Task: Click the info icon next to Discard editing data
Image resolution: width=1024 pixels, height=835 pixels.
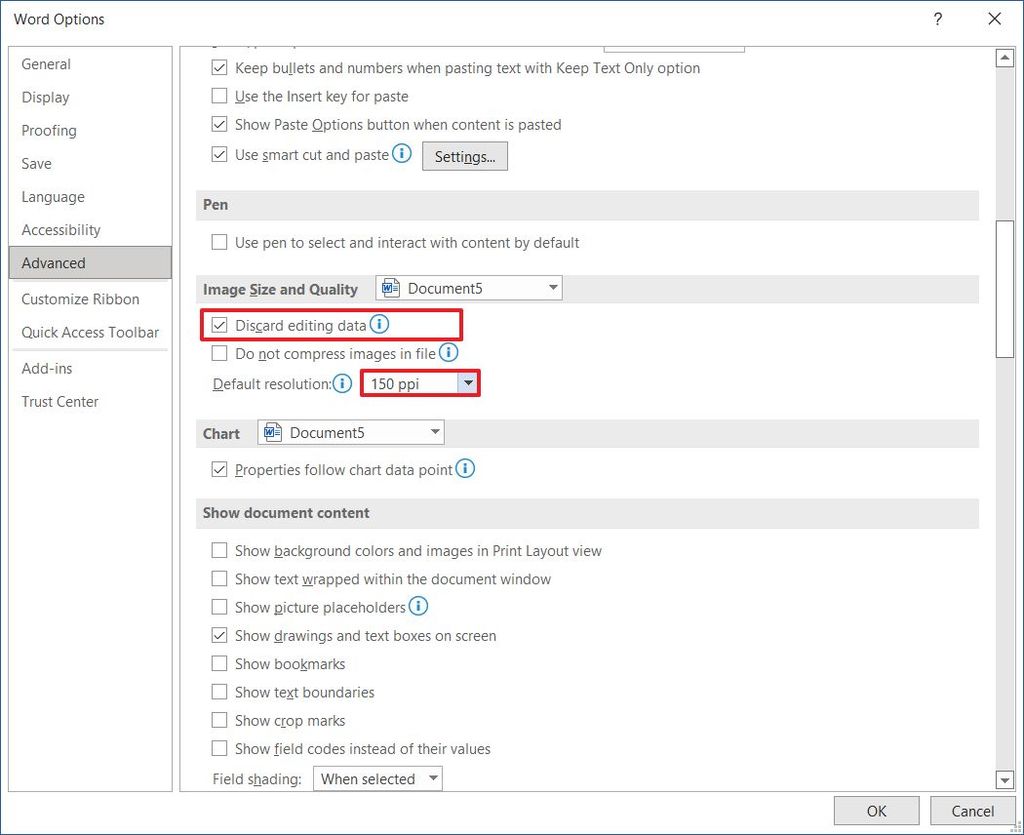Action: point(379,323)
